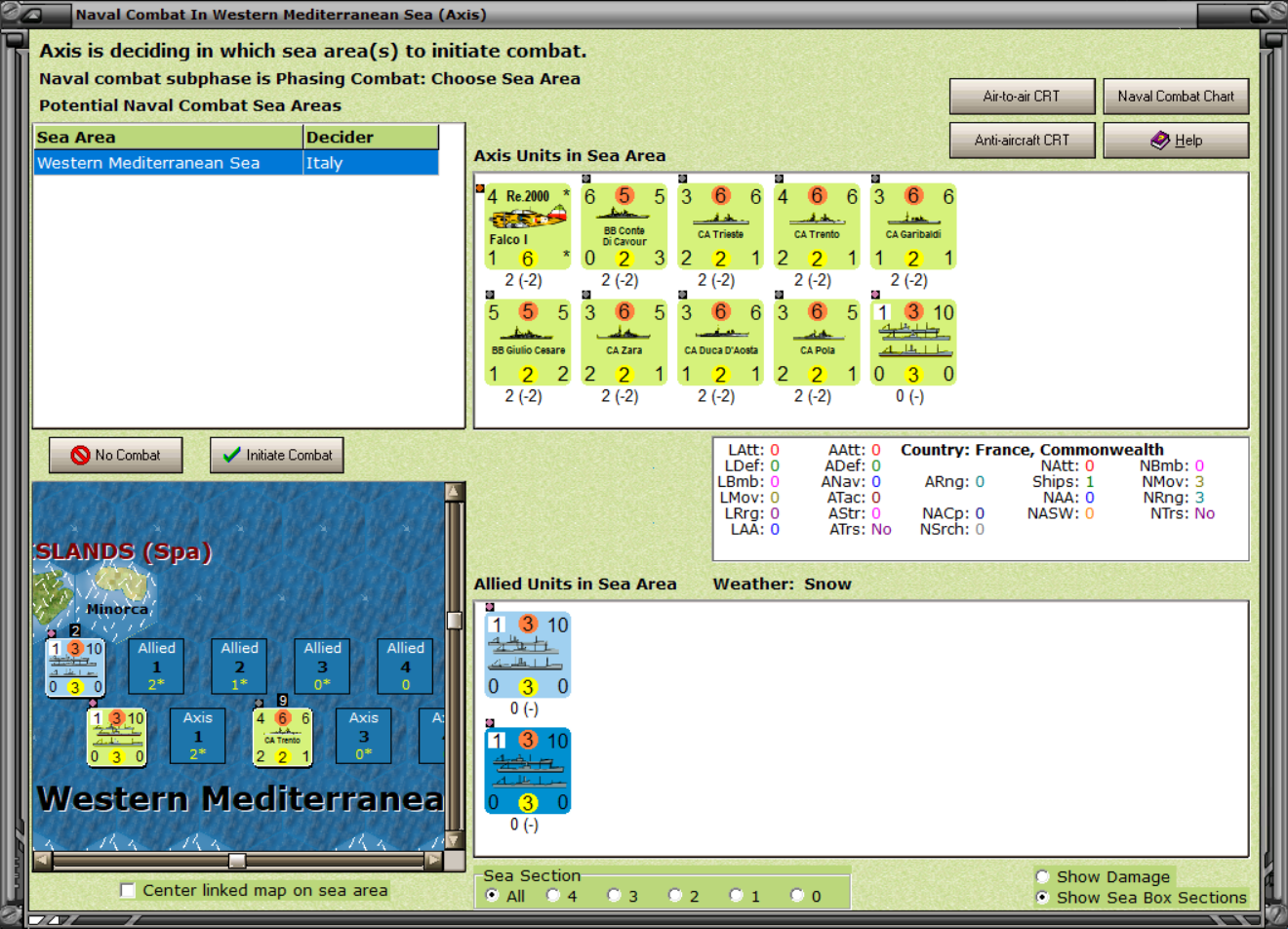Select sea section 2 radio button
1288x929 pixels.
click(675, 896)
